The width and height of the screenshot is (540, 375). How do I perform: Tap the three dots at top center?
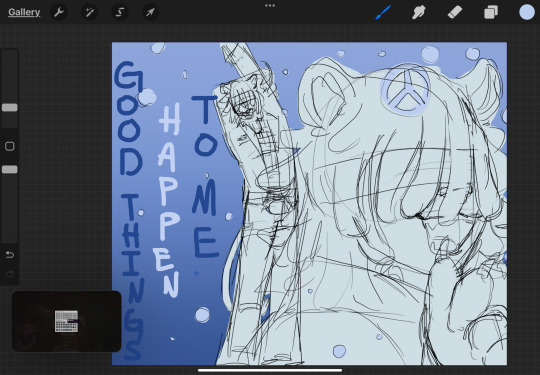click(270, 6)
